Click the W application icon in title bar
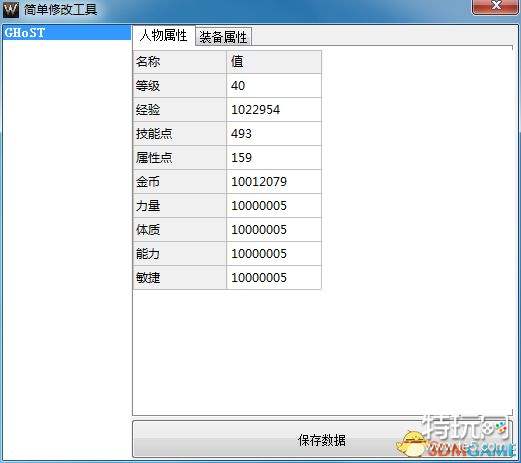521x463 pixels. (10, 9)
